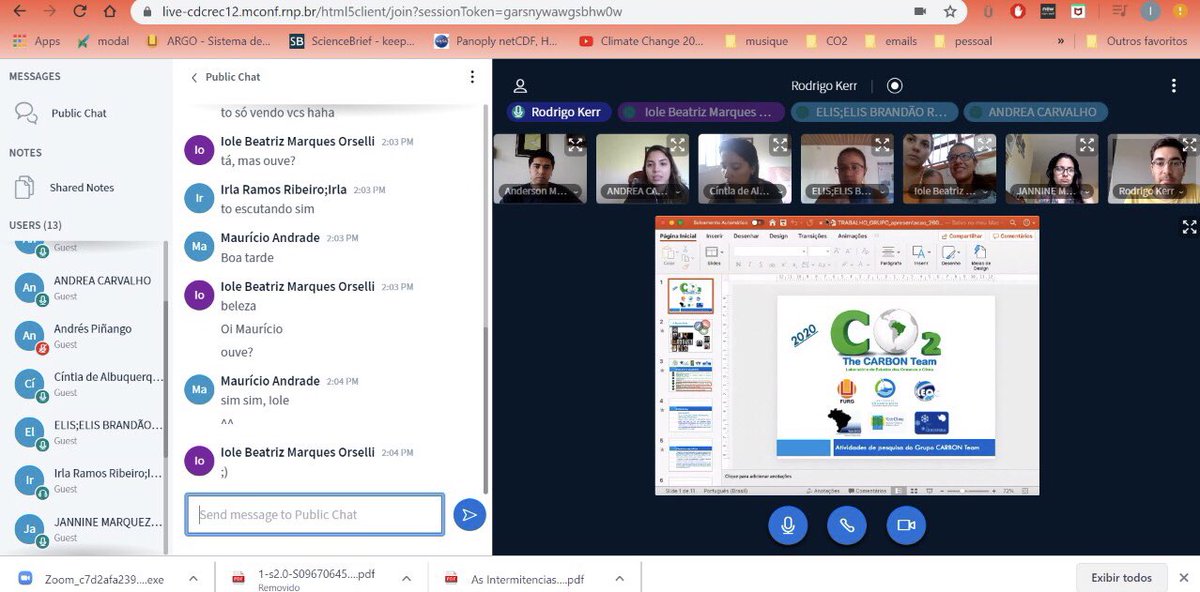This screenshot has width=1200, height=592.
Task: Expand JANNINE's webcam to fullscreen
Action: click(x=1087, y=145)
